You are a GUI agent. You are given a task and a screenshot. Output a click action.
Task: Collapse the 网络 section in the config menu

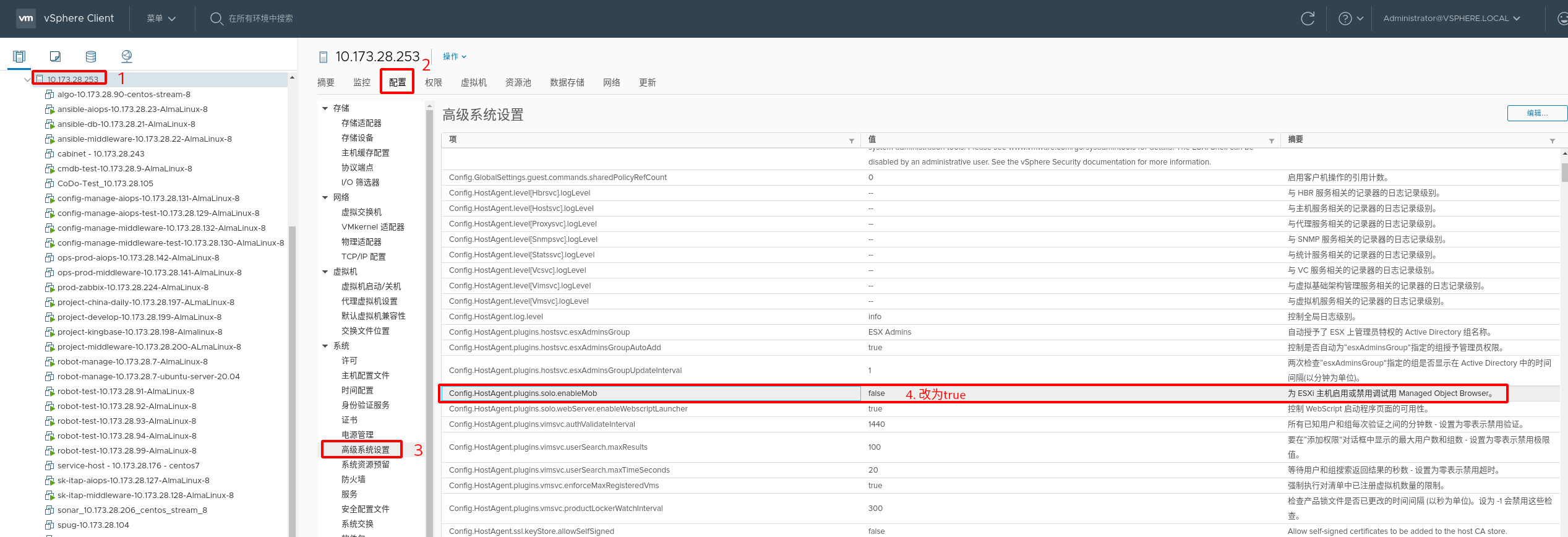click(325, 197)
